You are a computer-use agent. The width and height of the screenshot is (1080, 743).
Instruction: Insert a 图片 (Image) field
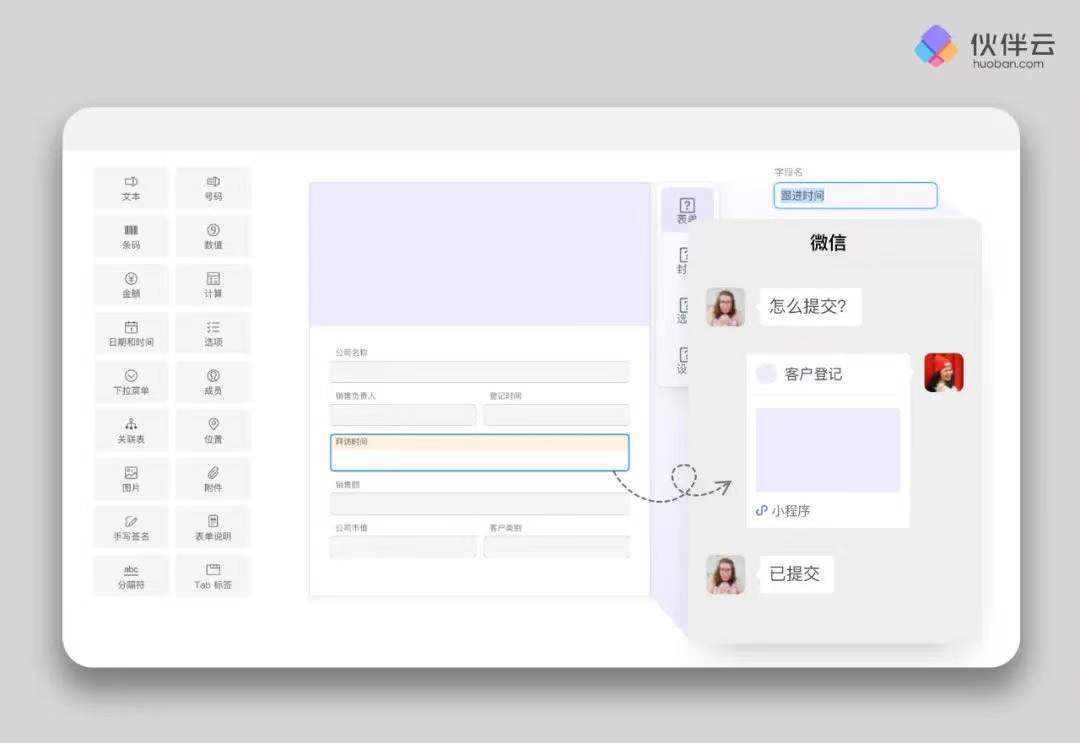pyautogui.click(x=131, y=478)
